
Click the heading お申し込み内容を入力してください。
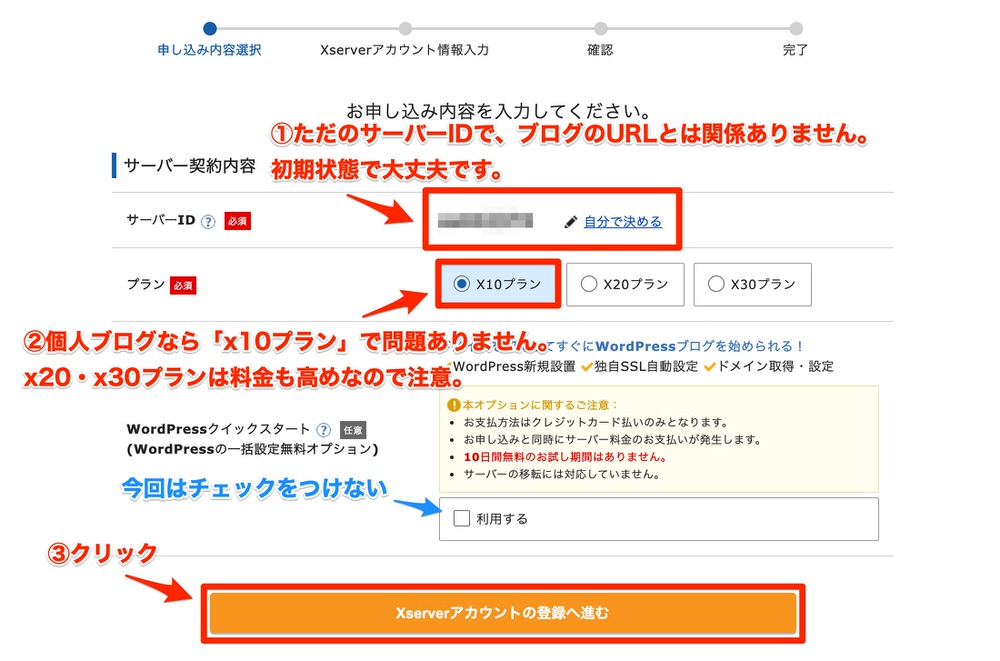pyautogui.click(x=499, y=111)
